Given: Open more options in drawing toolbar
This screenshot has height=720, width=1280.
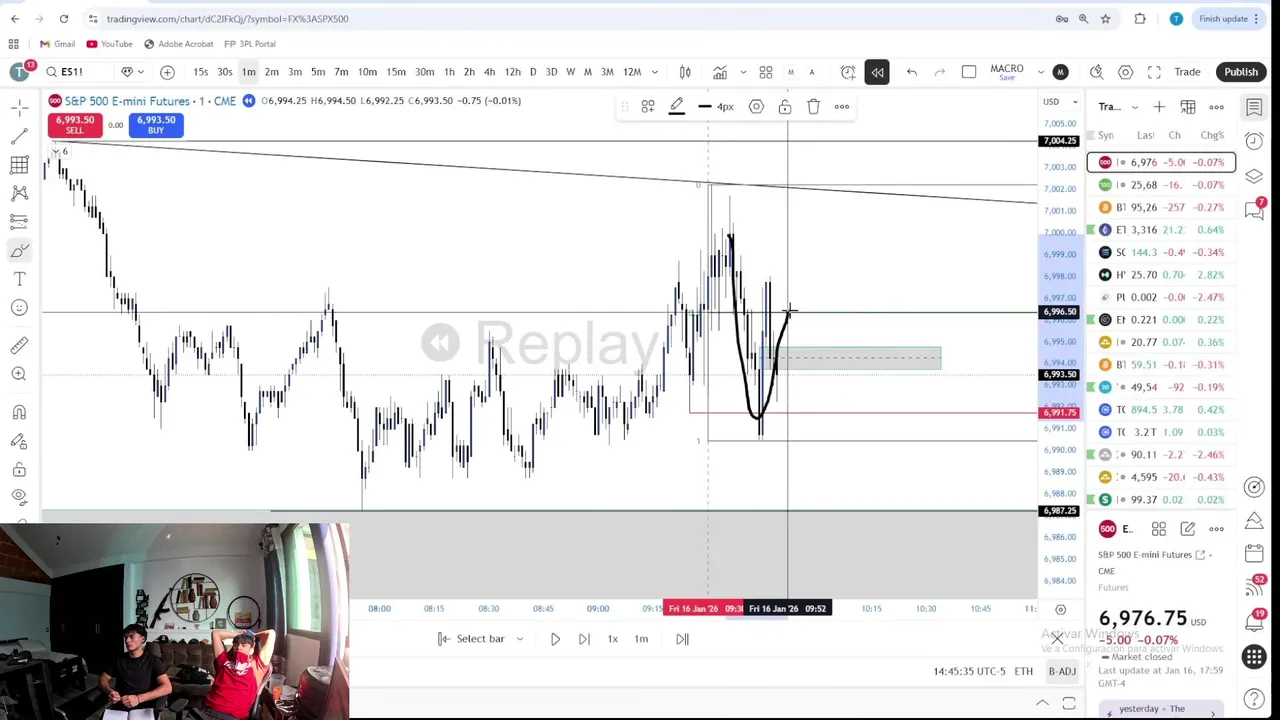Looking at the screenshot, I should pos(842,107).
